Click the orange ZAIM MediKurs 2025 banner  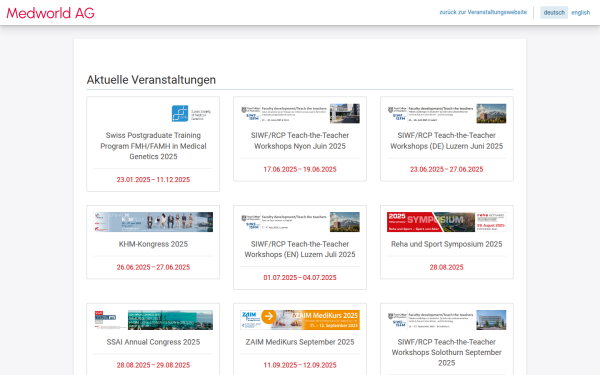click(300, 320)
